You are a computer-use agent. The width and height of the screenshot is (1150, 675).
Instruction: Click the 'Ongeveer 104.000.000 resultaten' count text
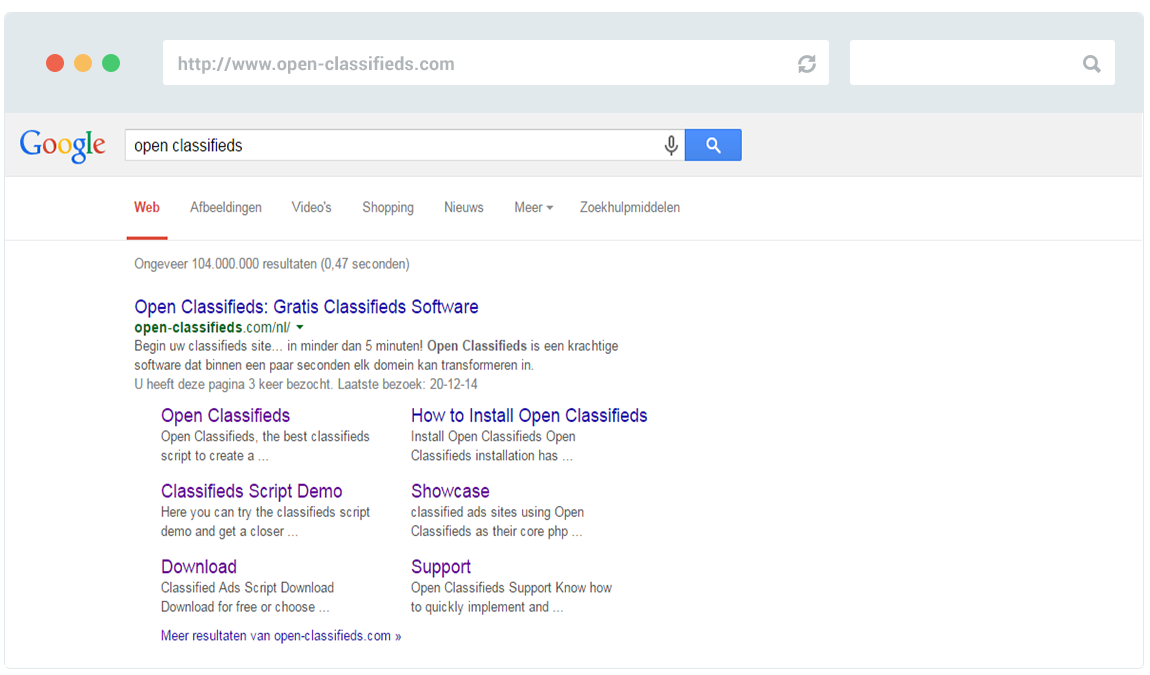coord(271,264)
